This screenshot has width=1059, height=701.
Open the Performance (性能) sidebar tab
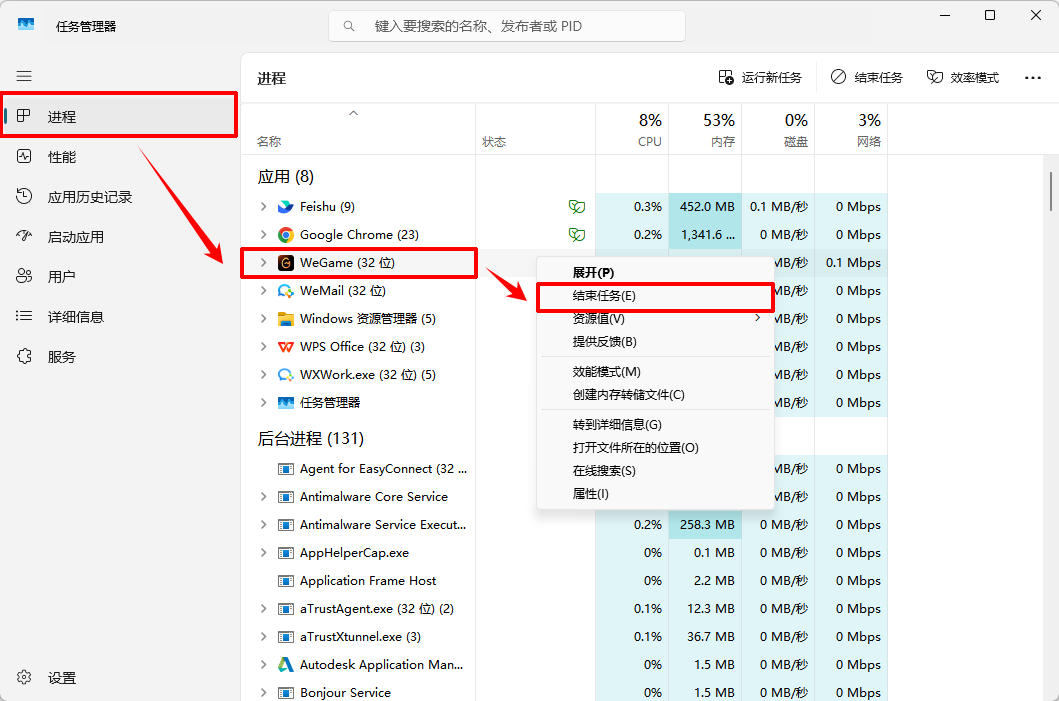[119, 157]
